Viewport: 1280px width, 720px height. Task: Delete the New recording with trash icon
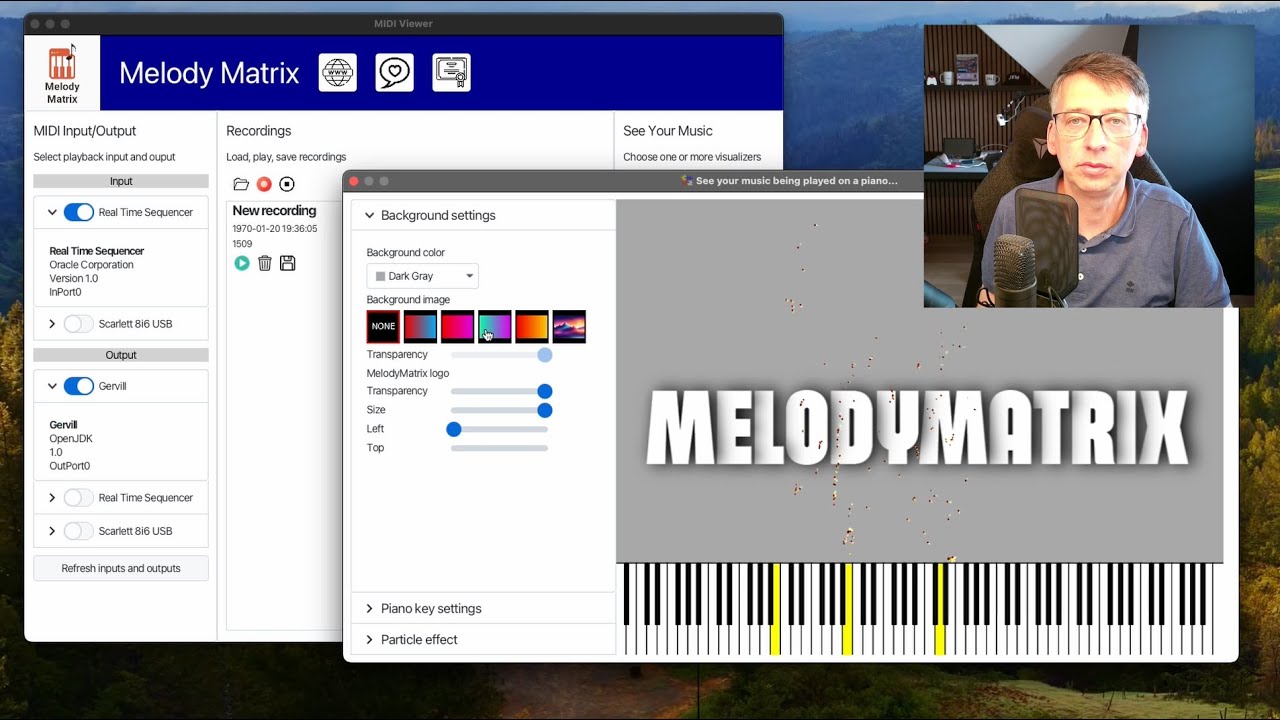click(x=265, y=263)
